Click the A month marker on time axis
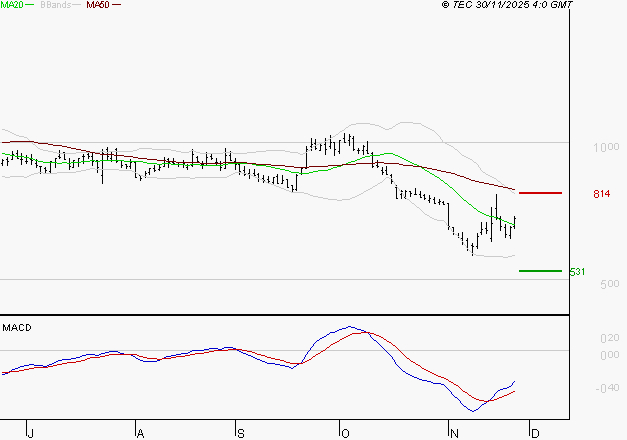The image size is (627, 440). point(140,433)
